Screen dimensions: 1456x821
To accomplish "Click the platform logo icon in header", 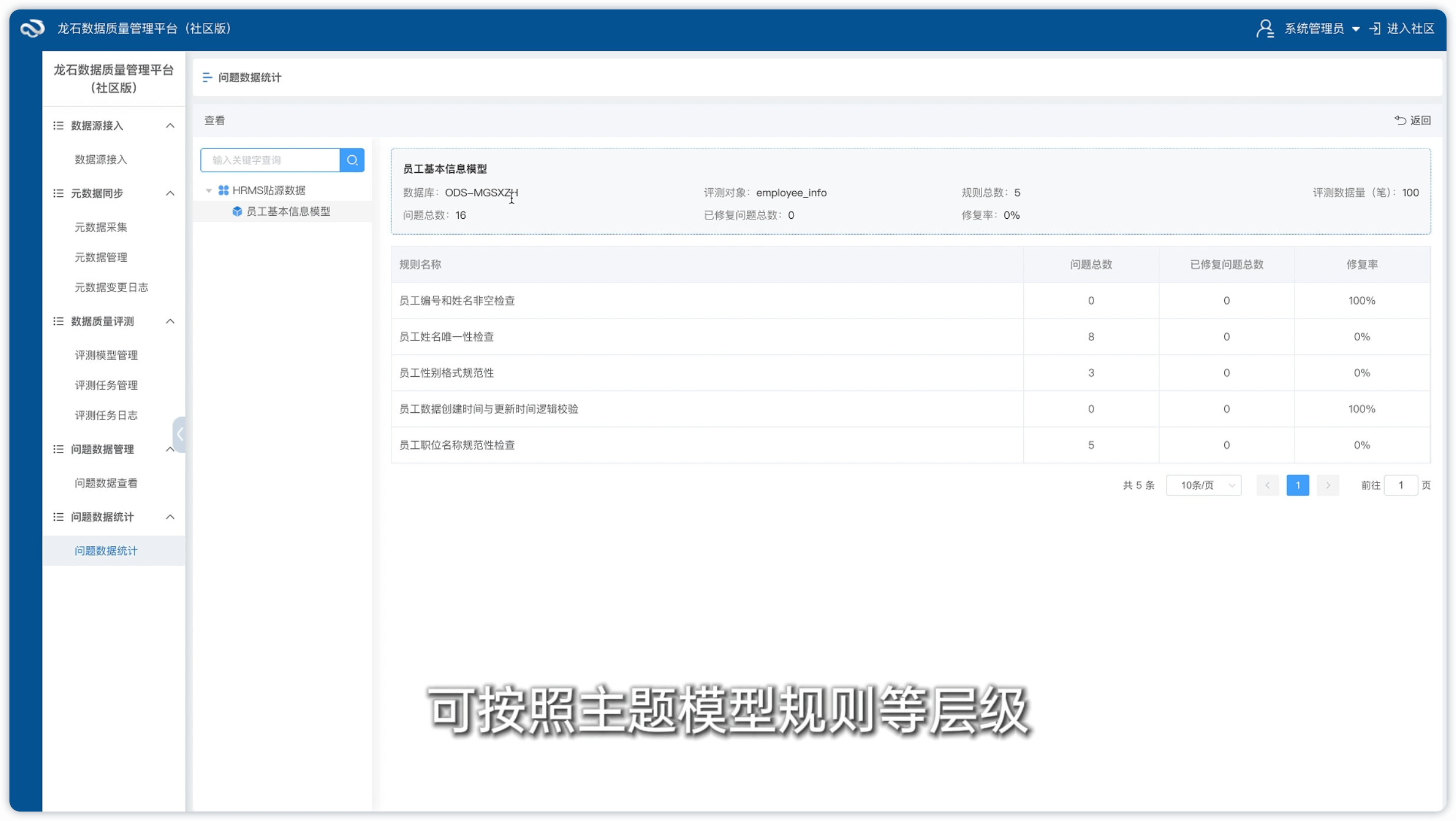I will click(32, 28).
